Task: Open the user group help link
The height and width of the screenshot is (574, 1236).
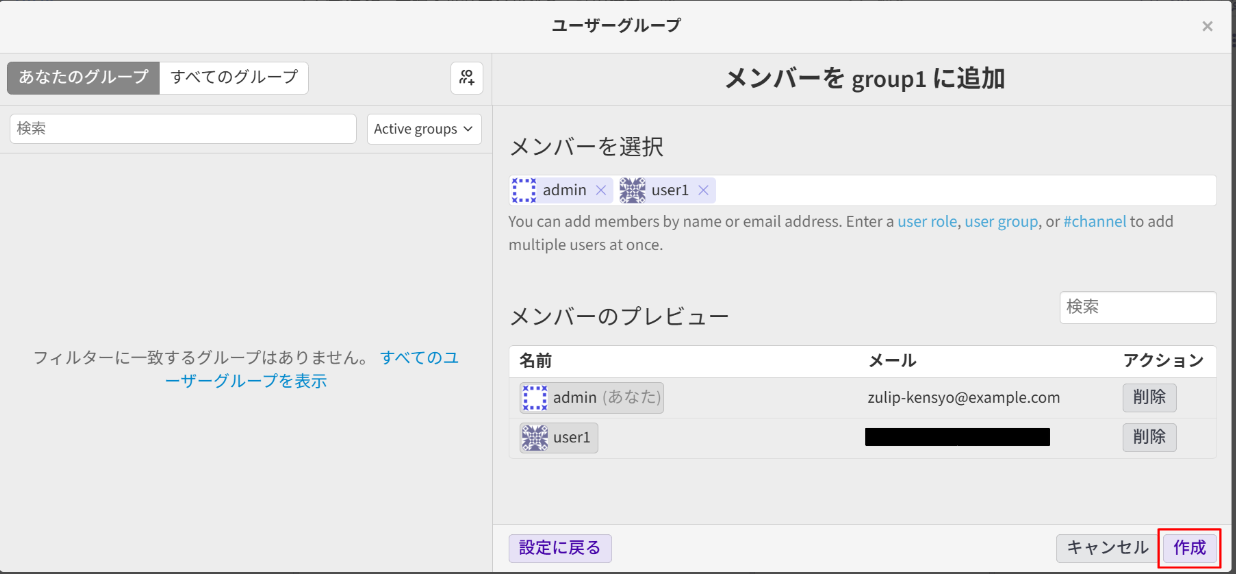Action: pos(1001,222)
